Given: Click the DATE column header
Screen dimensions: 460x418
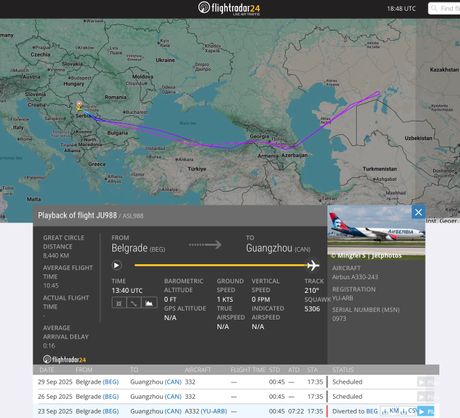Looking at the screenshot, I should tap(47, 370).
